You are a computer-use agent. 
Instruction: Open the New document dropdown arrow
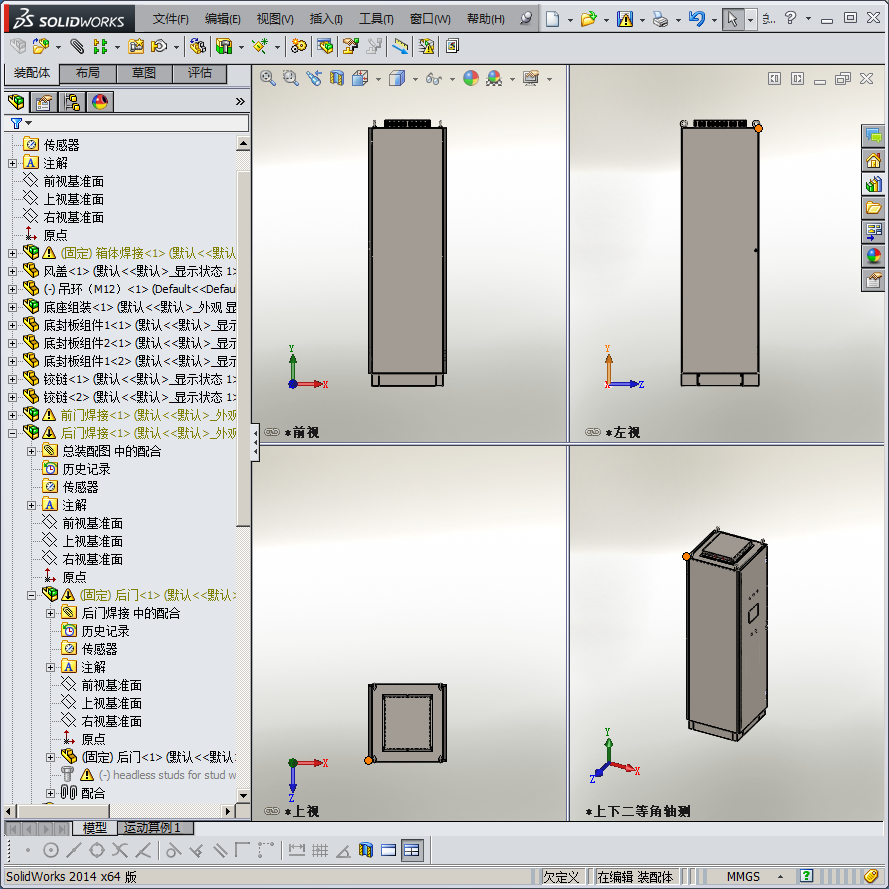[x=570, y=20]
